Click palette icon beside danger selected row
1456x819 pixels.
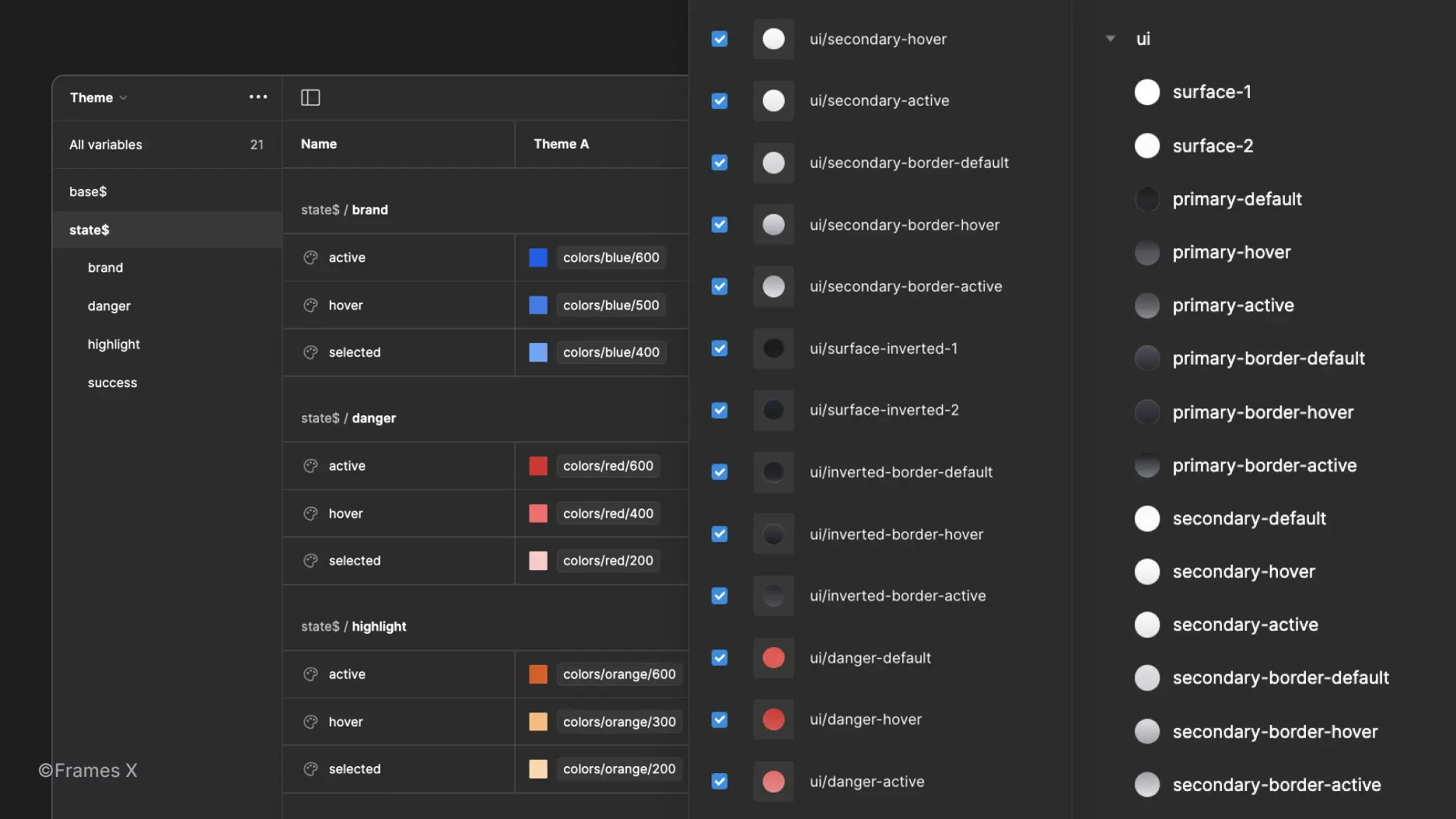310,561
